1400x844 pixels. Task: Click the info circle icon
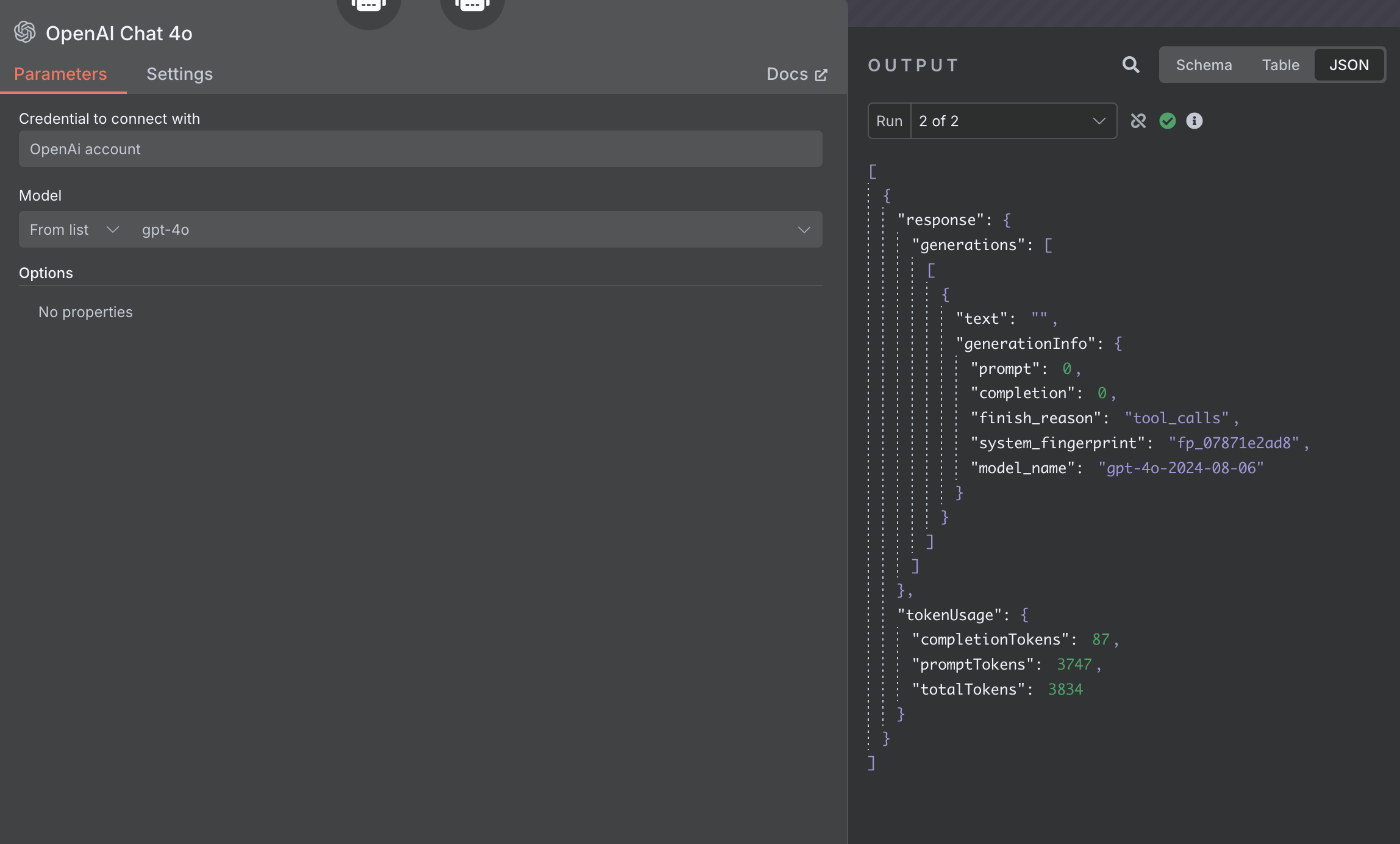click(1195, 121)
